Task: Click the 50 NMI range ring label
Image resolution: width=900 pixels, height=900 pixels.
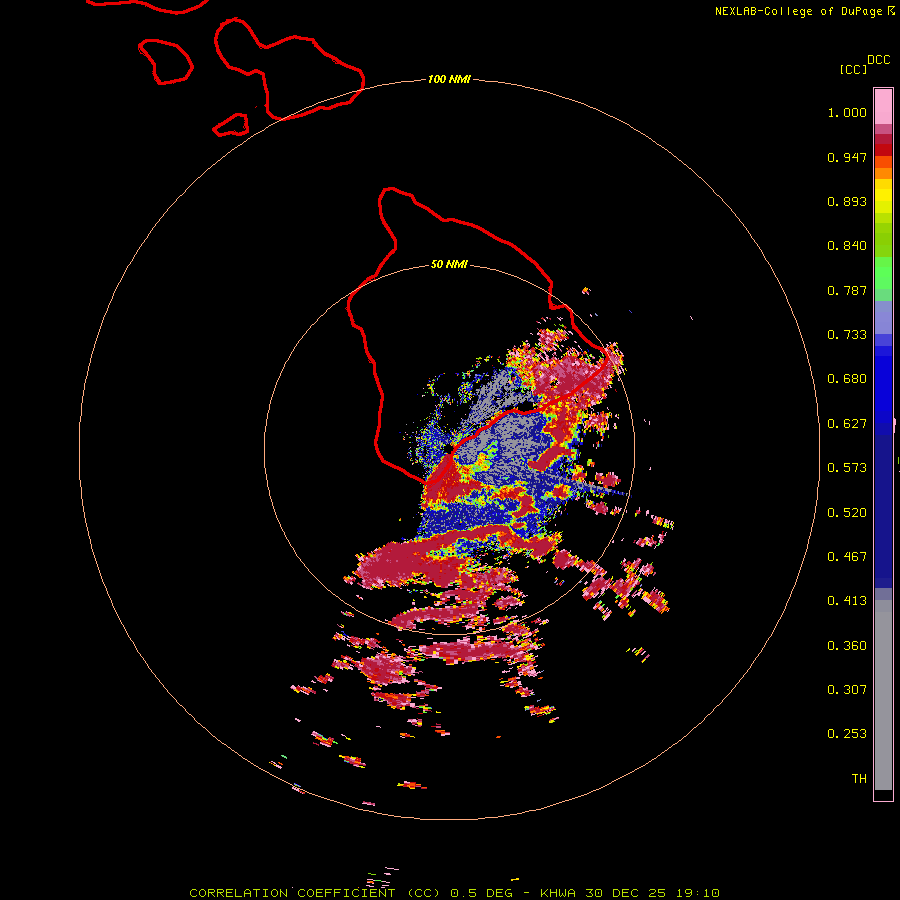Action: 449,265
